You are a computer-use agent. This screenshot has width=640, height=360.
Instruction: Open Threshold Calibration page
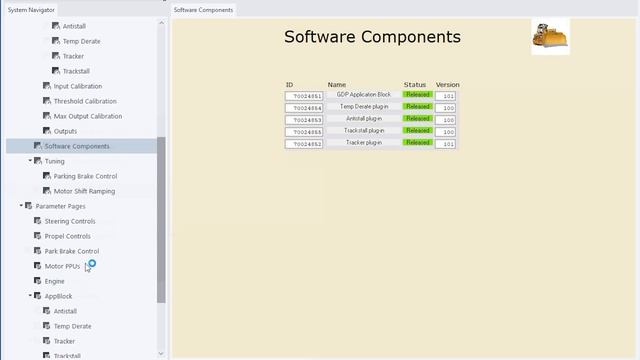85,101
